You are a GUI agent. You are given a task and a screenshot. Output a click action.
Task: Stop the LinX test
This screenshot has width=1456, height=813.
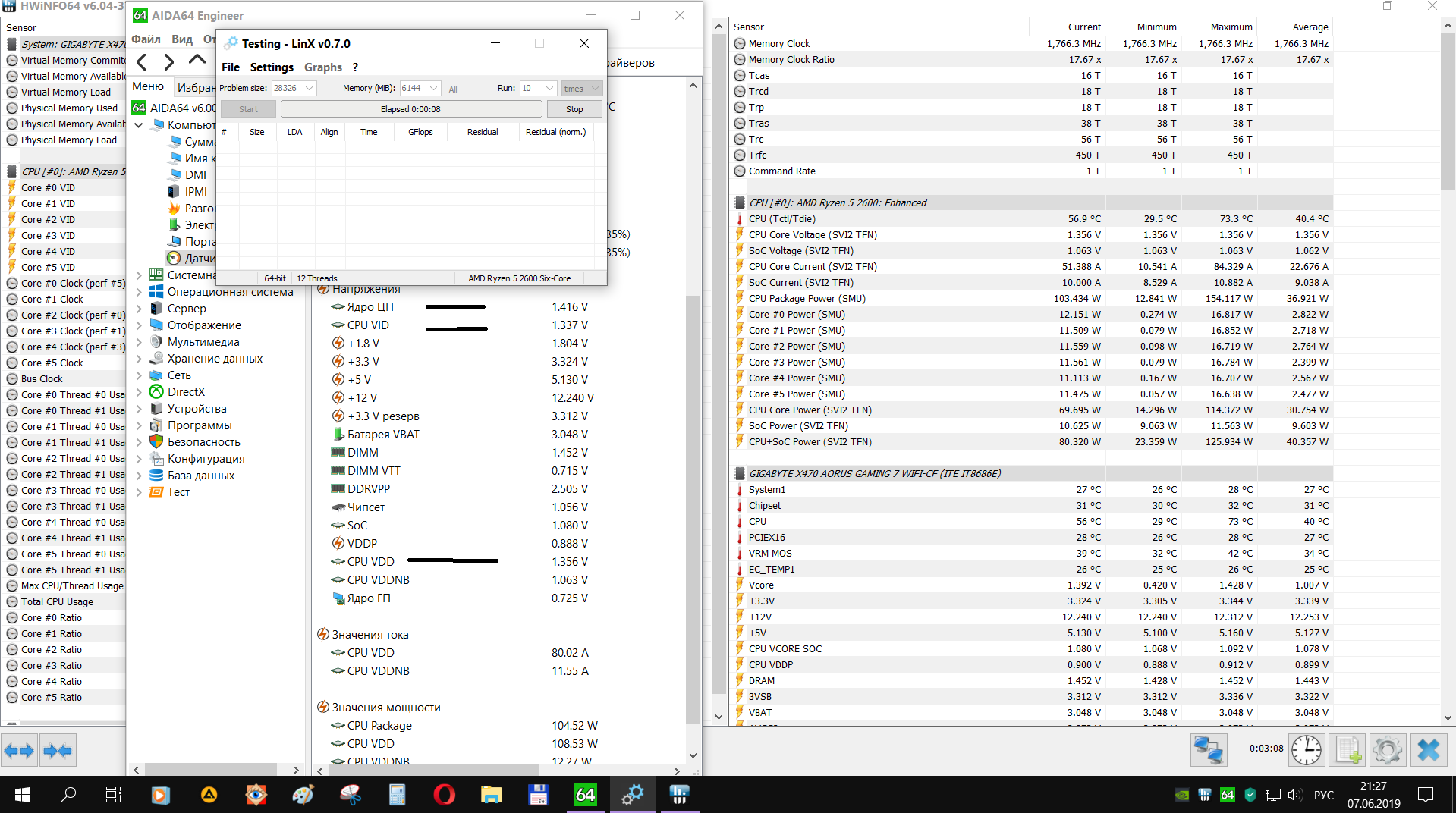pos(574,109)
